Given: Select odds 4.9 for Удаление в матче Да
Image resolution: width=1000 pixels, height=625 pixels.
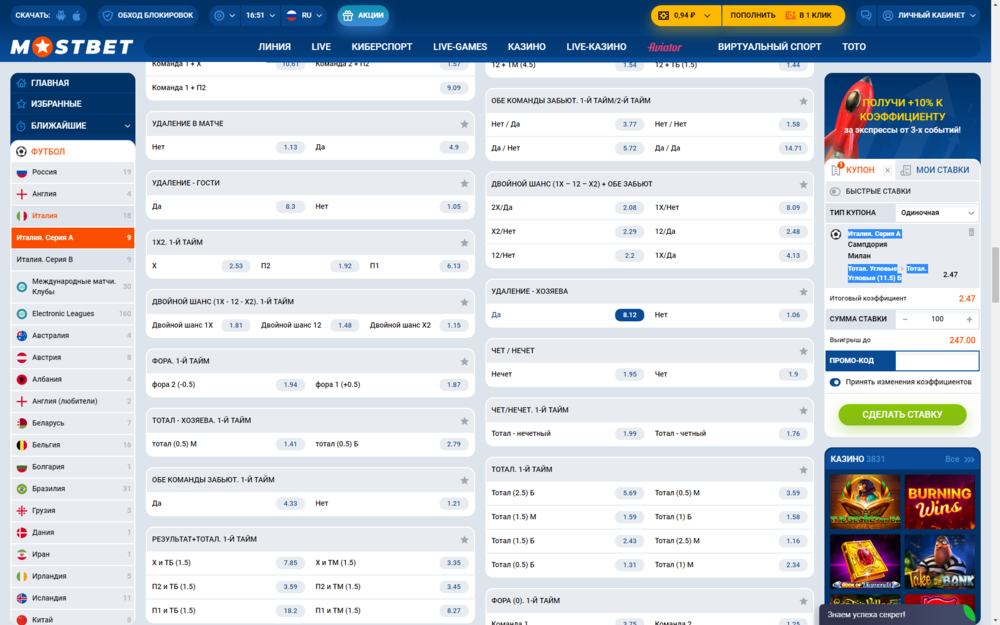Looking at the screenshot, I should click(x=453, y=147).
